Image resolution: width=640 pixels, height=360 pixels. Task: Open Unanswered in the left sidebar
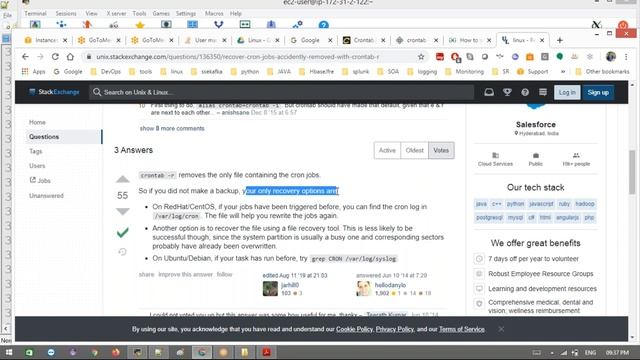point(46,196)
